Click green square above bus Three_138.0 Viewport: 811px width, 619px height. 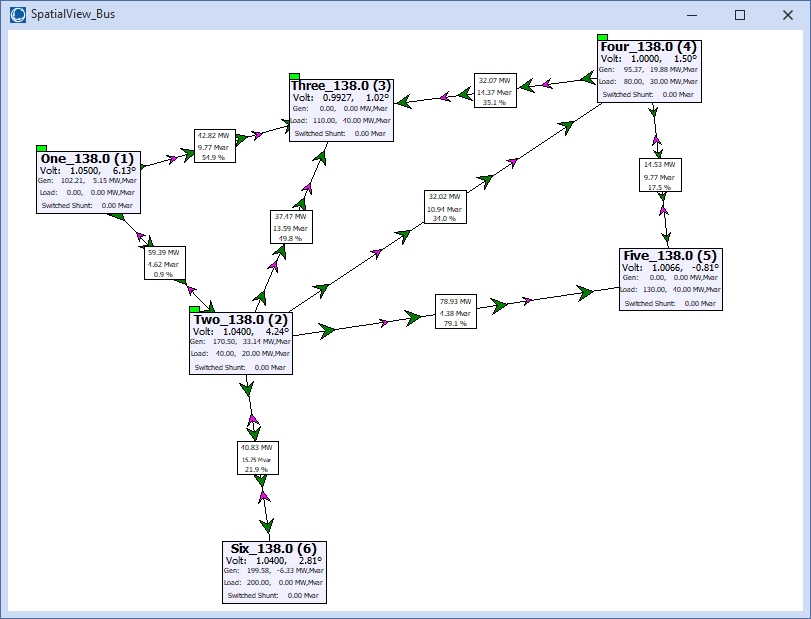[294, 76]
